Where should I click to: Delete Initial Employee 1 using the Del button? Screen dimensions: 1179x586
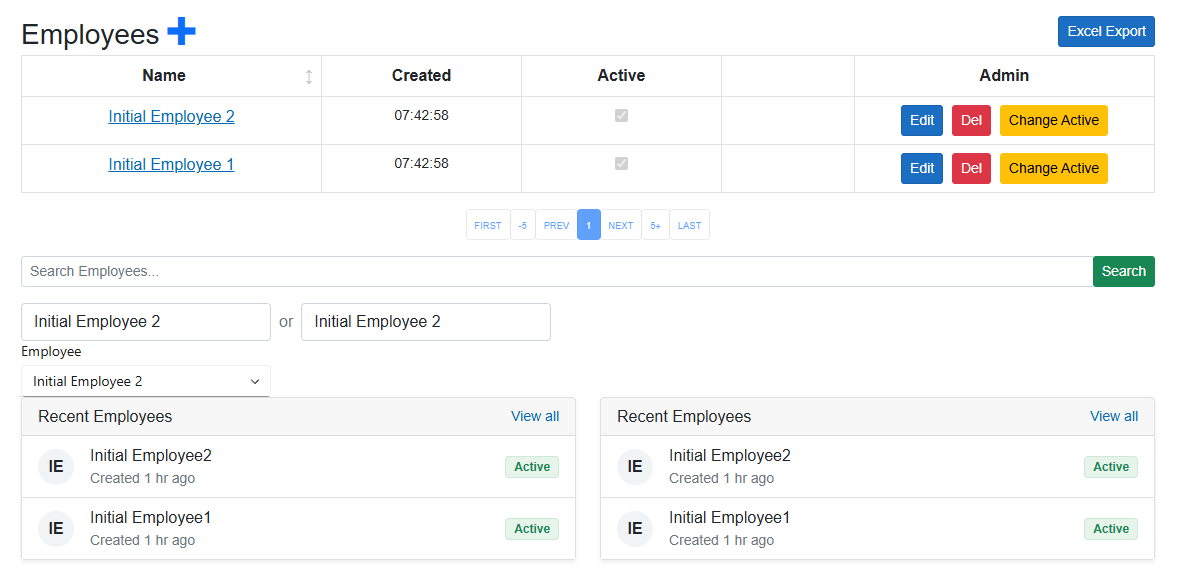(x=971, y=168)
